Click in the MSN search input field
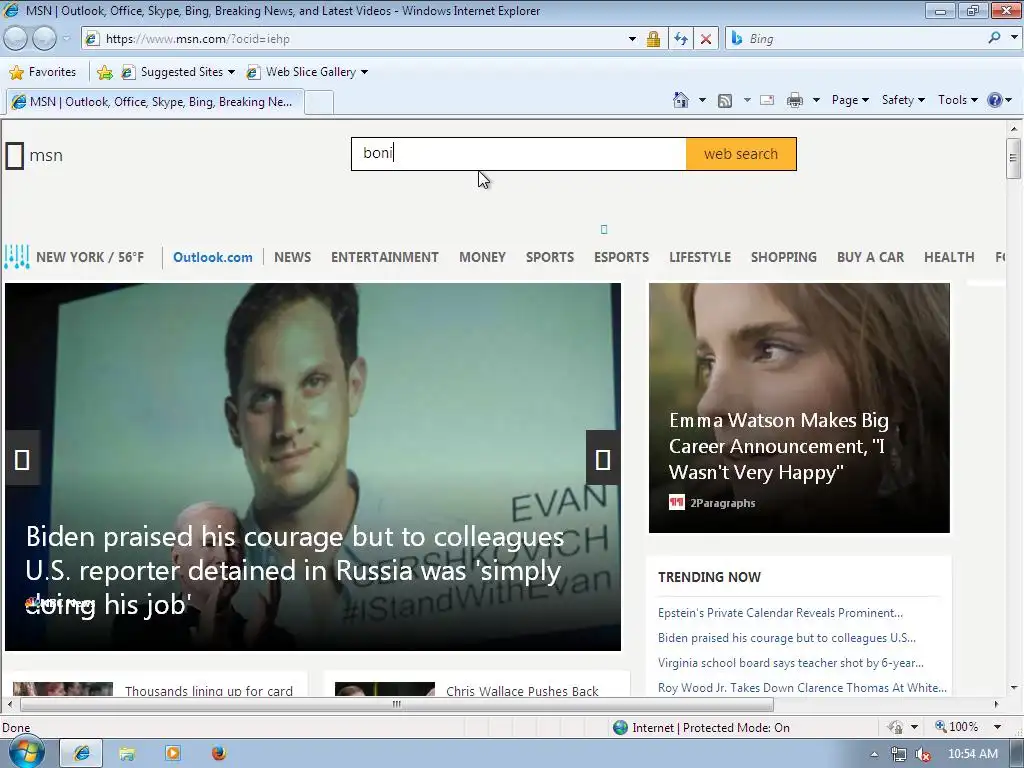 (x=519, y=154)
